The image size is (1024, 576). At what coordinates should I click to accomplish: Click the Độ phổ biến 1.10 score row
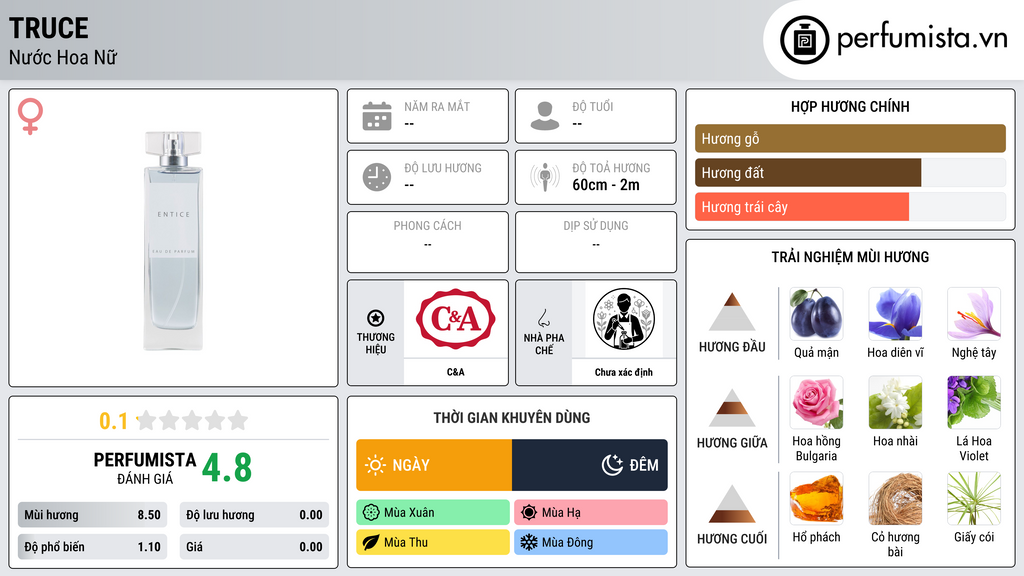(x=92, y=547)
